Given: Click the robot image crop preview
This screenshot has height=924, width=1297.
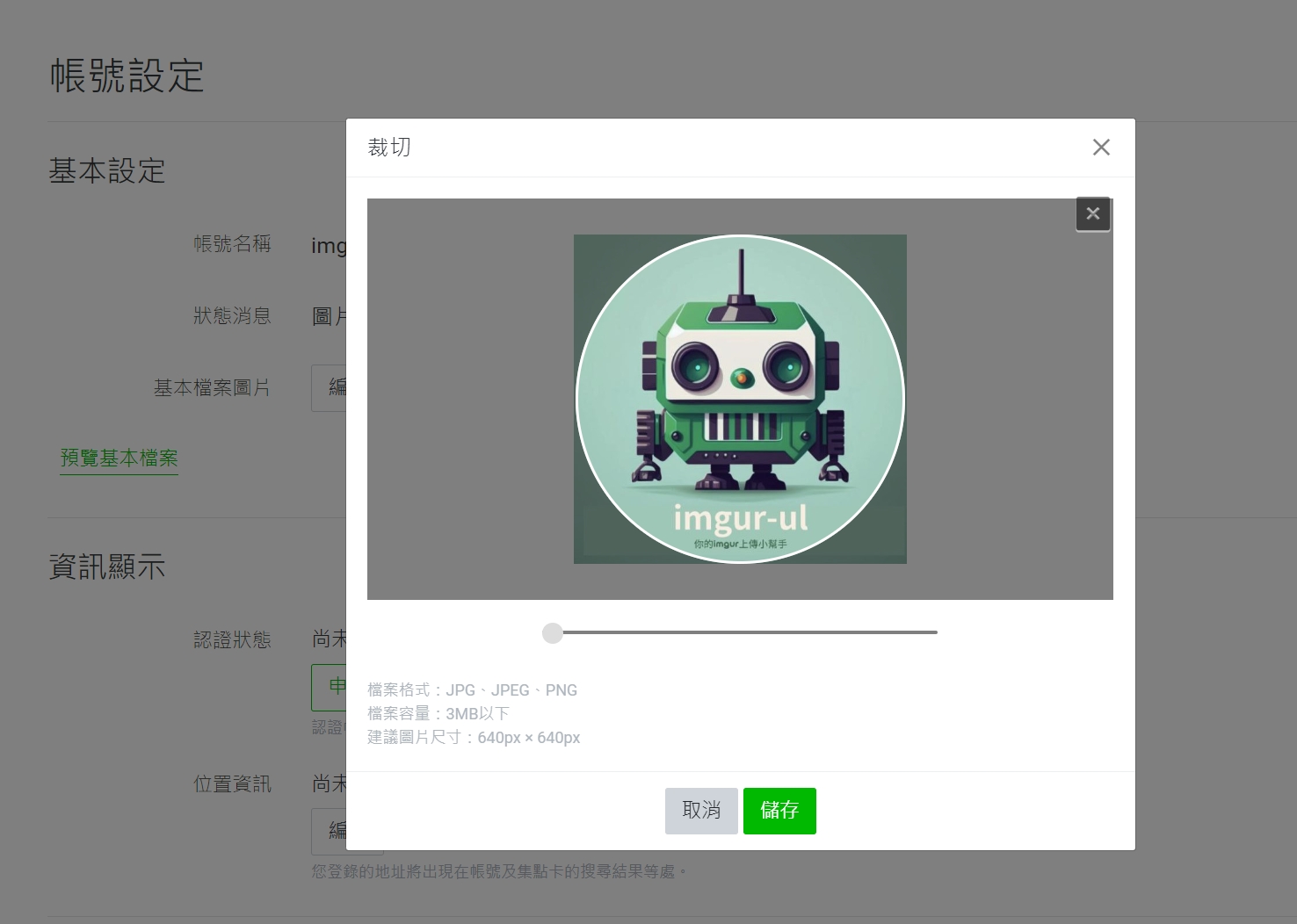Looking at the screenshot, I should tap(740, 399).
